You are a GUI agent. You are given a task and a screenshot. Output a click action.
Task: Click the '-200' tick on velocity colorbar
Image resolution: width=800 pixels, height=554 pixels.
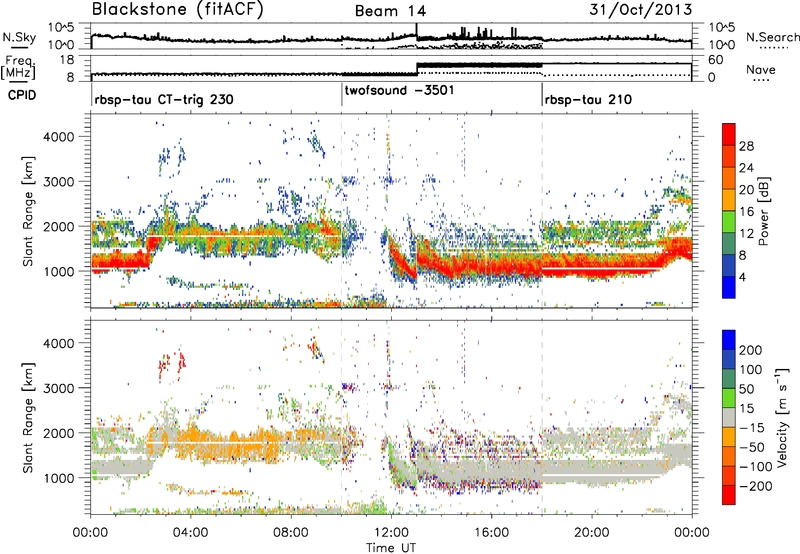pyautogui.click(x=755, y=486)
